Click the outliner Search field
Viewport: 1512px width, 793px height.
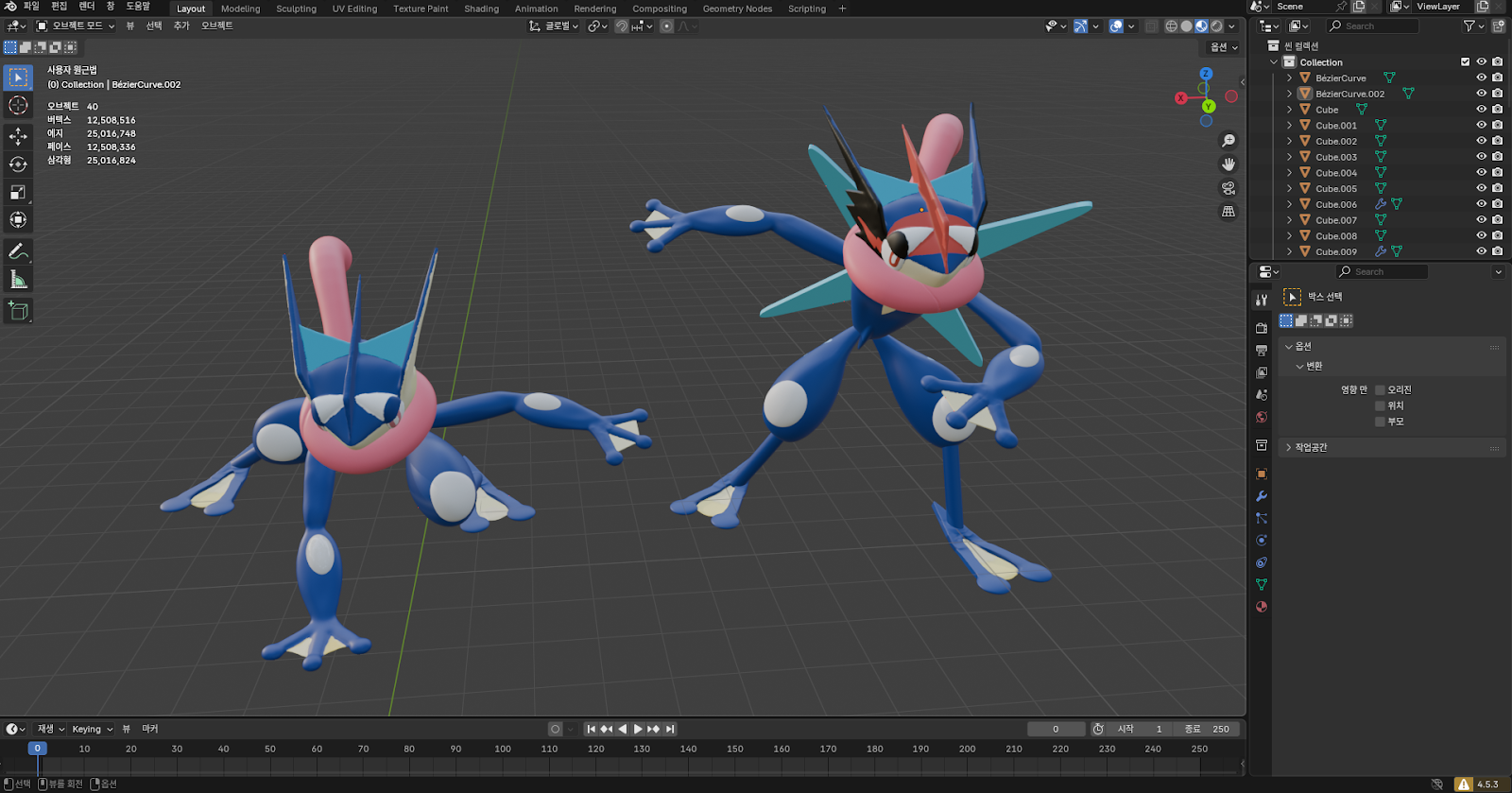tap(1372, 26)
